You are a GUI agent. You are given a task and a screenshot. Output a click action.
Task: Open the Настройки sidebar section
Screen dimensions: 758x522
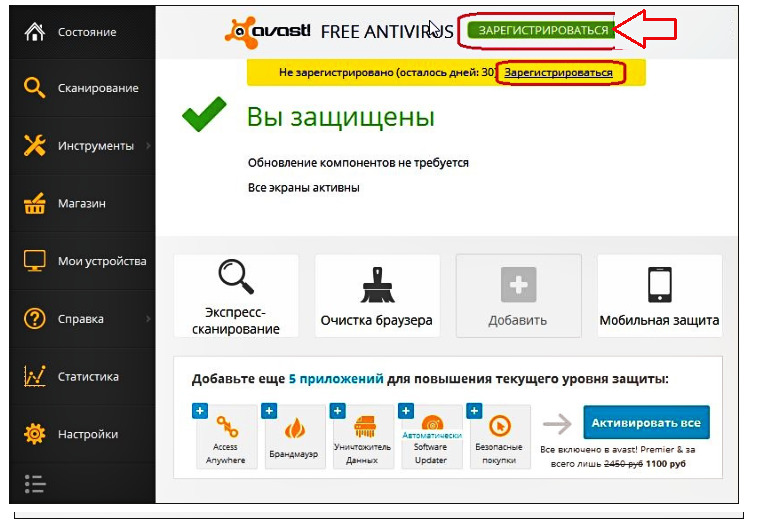[x=82, y=434]
